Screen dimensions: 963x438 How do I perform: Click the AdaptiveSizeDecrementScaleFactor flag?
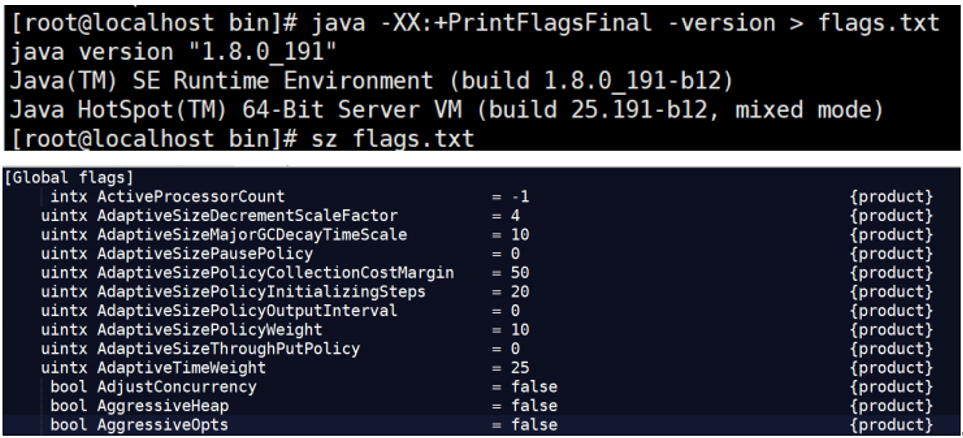(x=247, y=216)
